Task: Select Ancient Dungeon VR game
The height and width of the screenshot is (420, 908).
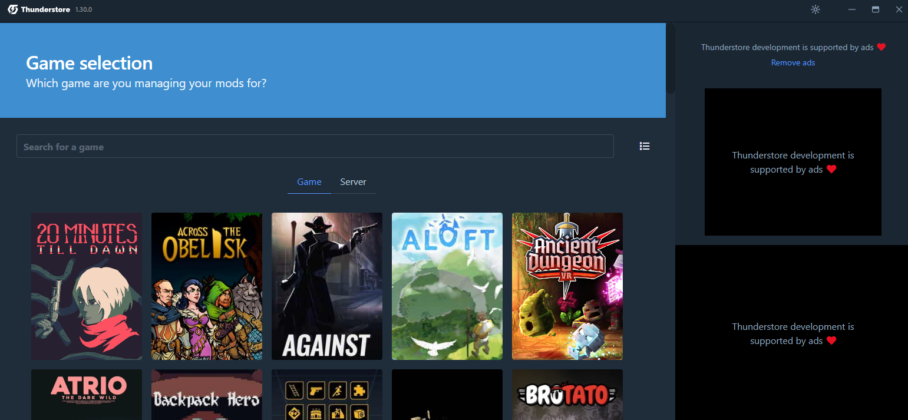Action: (567, 285)
